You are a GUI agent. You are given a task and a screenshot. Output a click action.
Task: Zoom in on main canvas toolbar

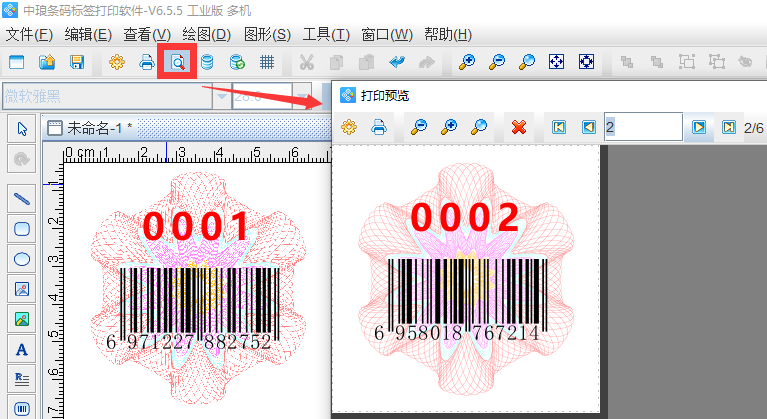click(467, 62)
